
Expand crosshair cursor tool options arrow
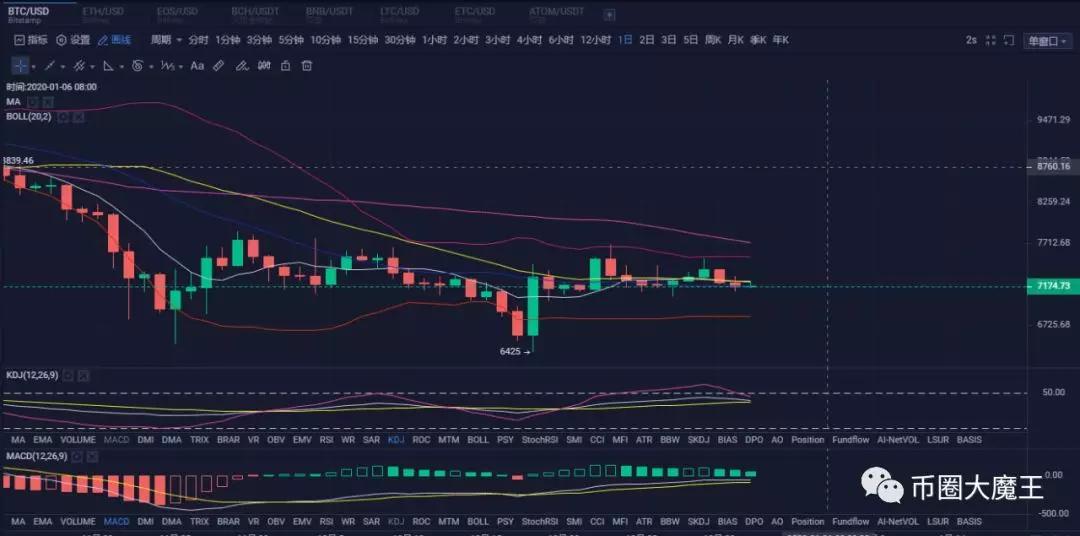pos(34,67)
